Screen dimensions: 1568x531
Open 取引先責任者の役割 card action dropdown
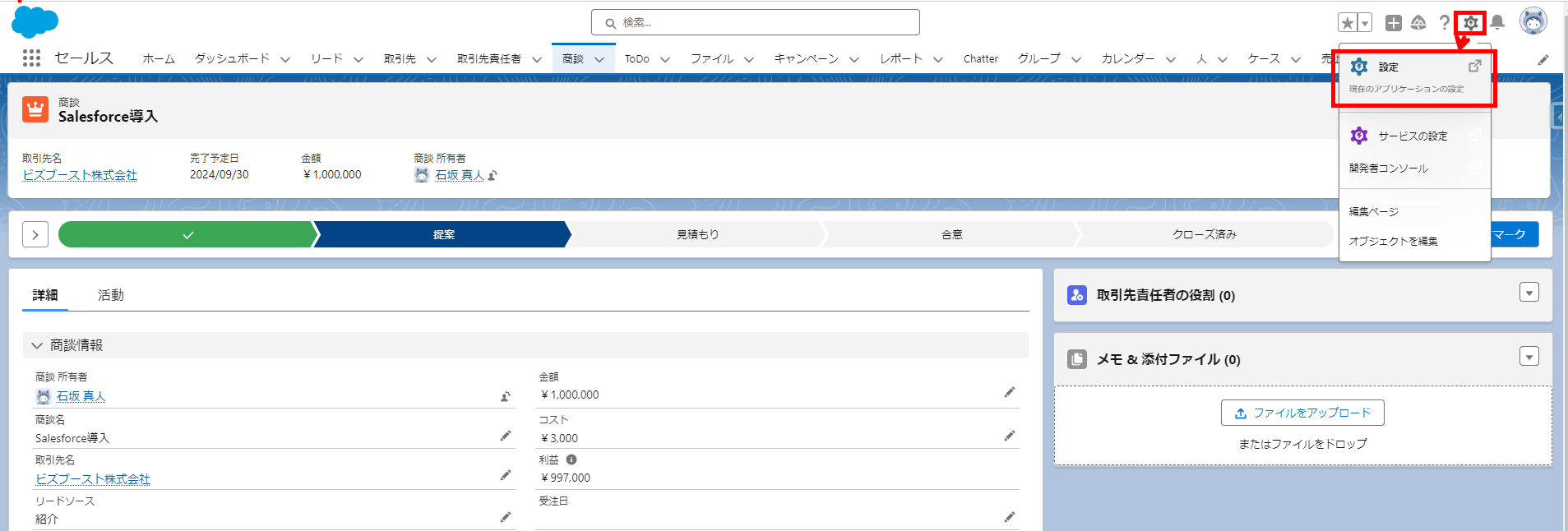click(x=1529, y=293)
